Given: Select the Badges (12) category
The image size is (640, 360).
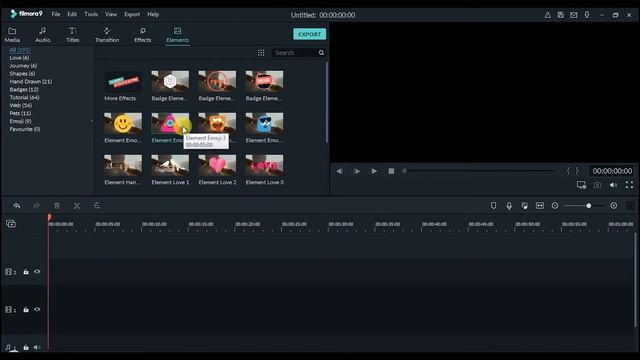Looking at the screenshot, I should [24, 89].
